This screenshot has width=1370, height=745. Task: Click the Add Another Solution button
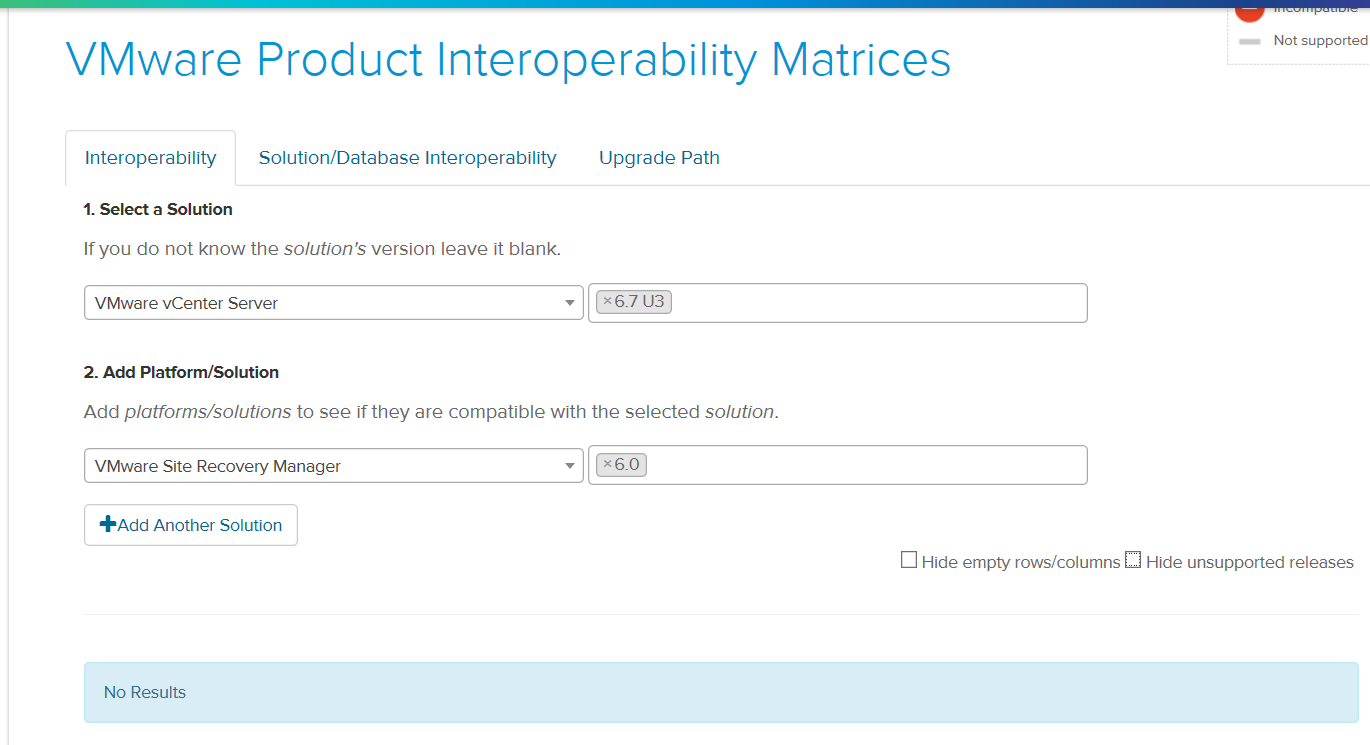click(191, 525)
